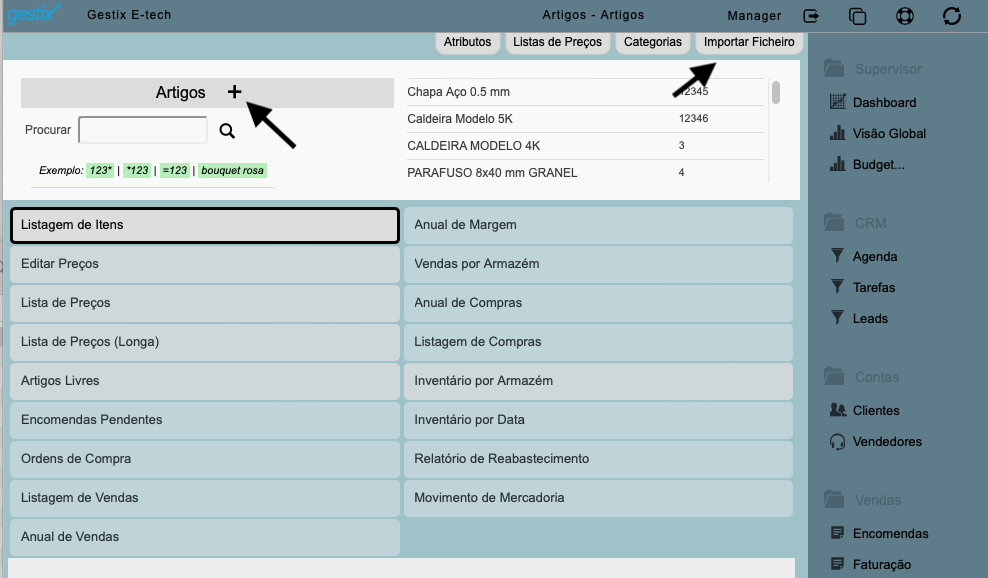988x578 pixels.
Task: Click the lifebuoy help icon
Action: (x=905, y=15)
